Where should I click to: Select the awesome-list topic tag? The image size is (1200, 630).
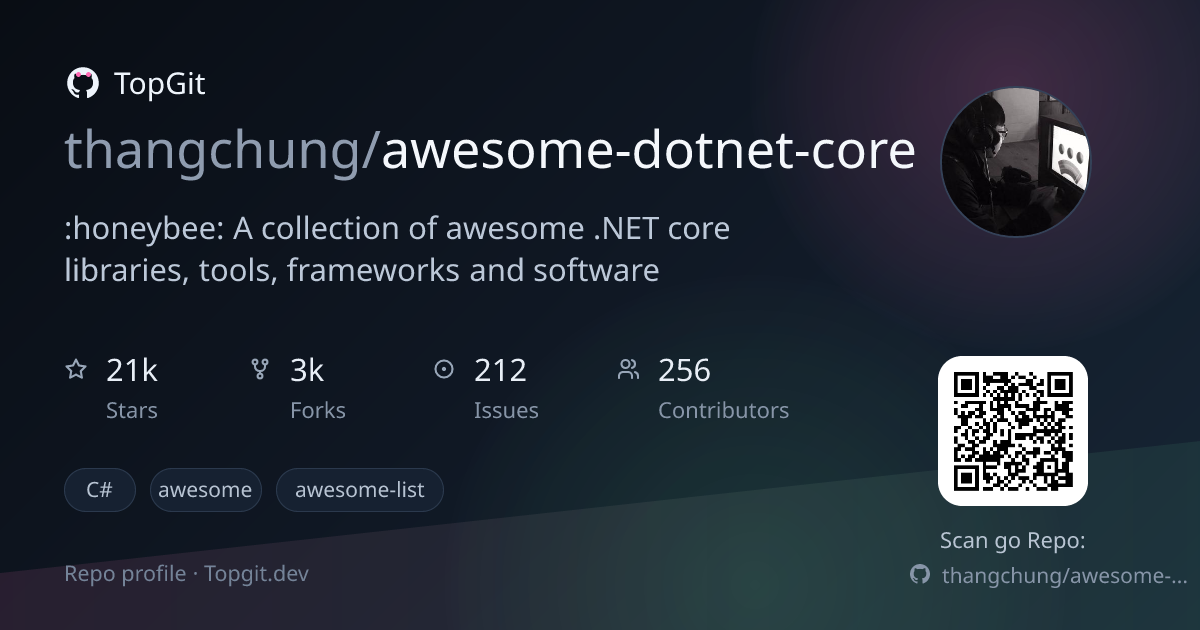point(359,490)
